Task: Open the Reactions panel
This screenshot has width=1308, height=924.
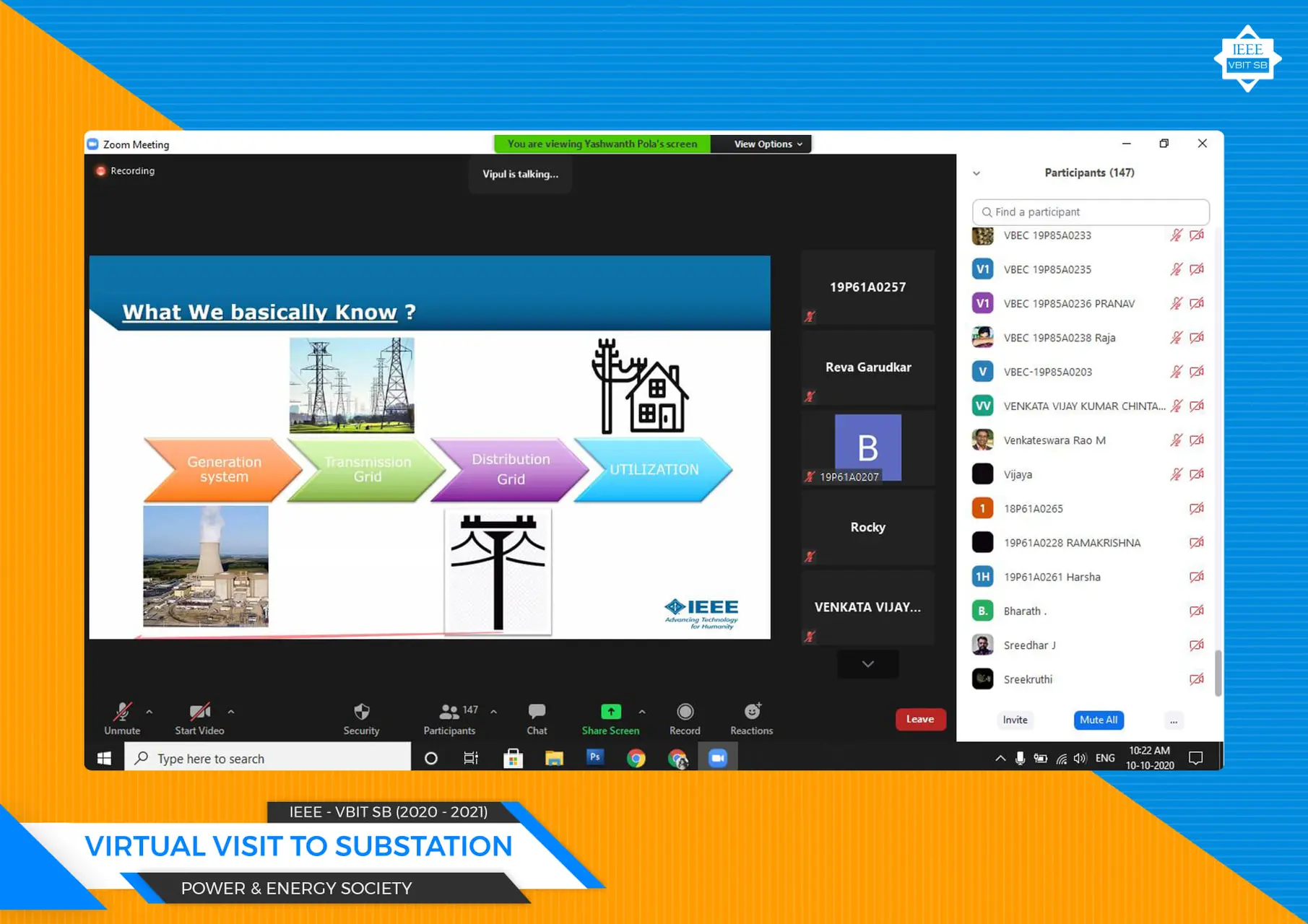Action: (750, 717)
